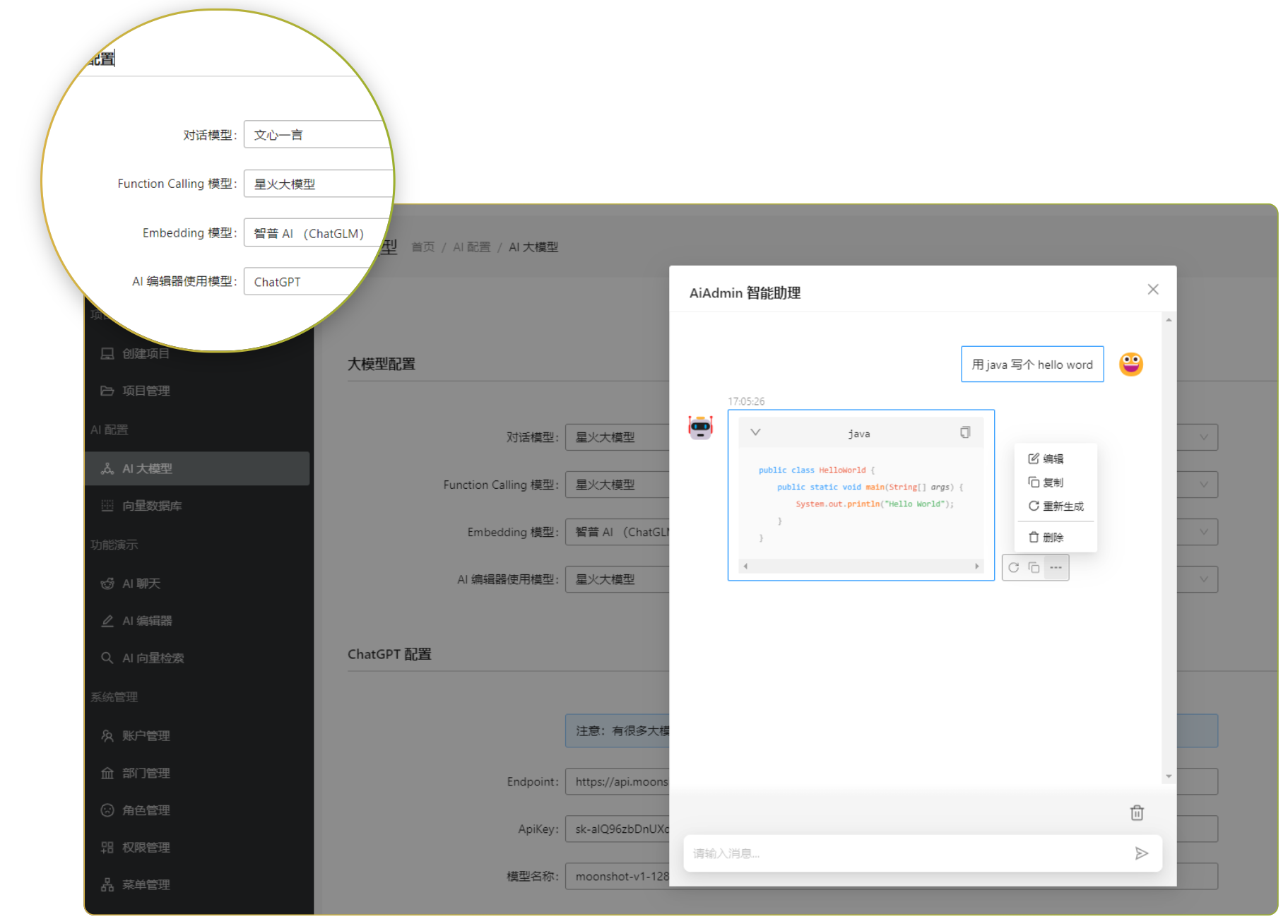Choose 编辑 from the popup menu
The height and width of the screenshot is (924, 1288).
(1056, 458)
